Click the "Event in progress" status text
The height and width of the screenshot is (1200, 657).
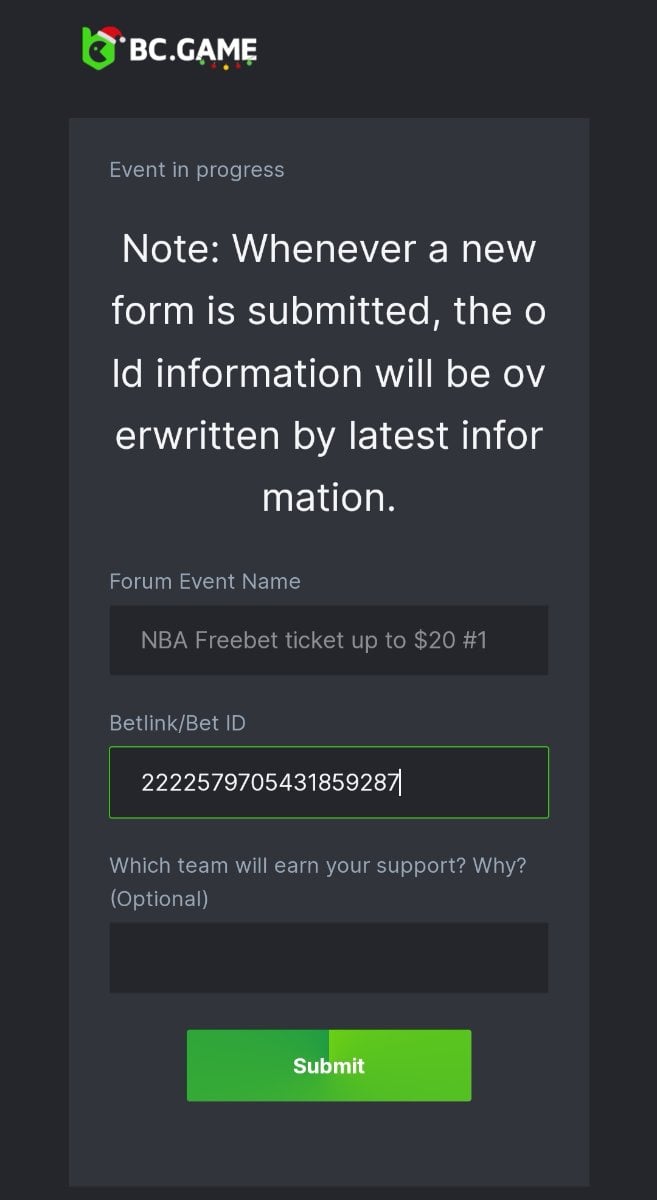click(197, 170)
